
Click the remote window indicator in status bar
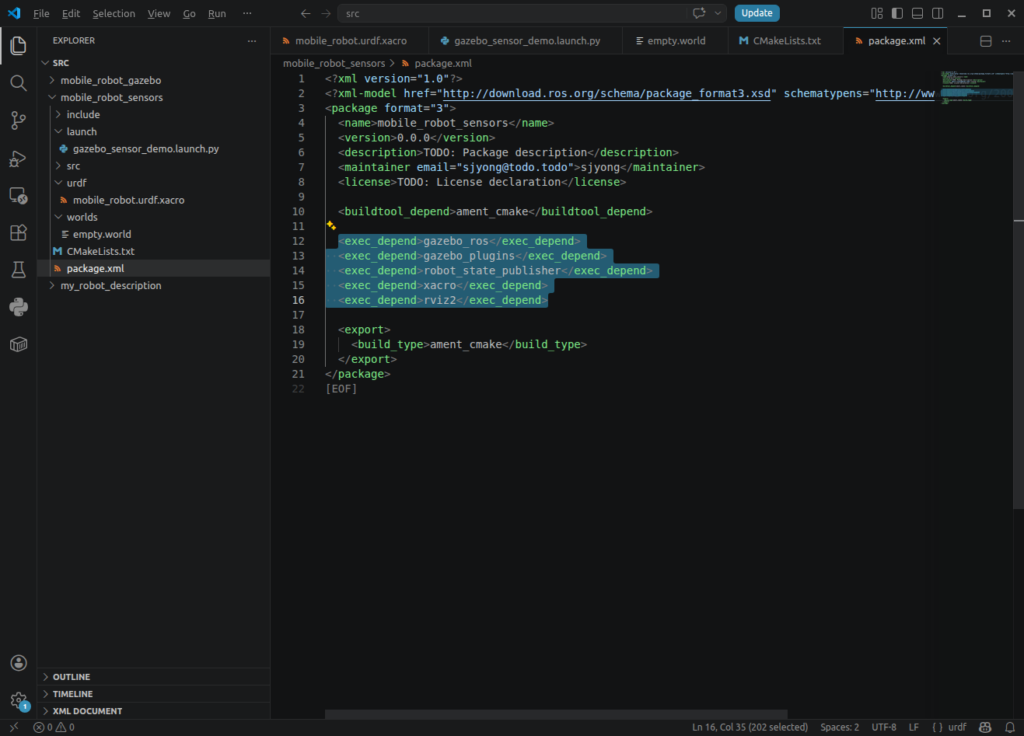(14, 727)
